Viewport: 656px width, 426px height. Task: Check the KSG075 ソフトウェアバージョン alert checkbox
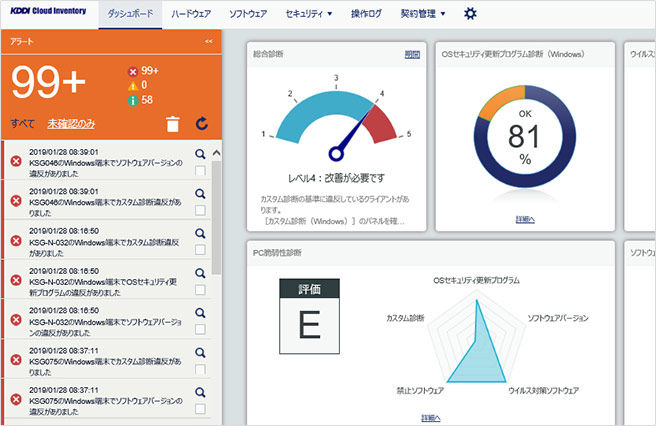[200, 409]
